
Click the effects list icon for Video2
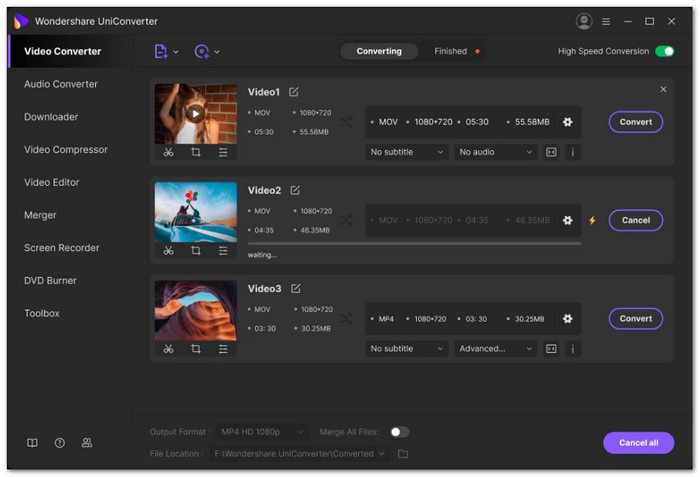click(223, 251)
